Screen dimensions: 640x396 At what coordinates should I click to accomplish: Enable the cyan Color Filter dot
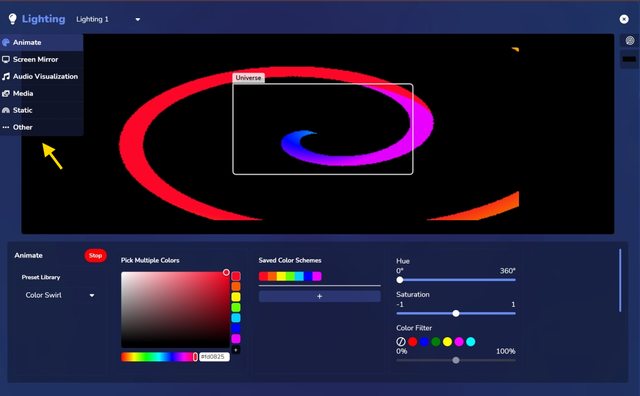tap(471, 342)
